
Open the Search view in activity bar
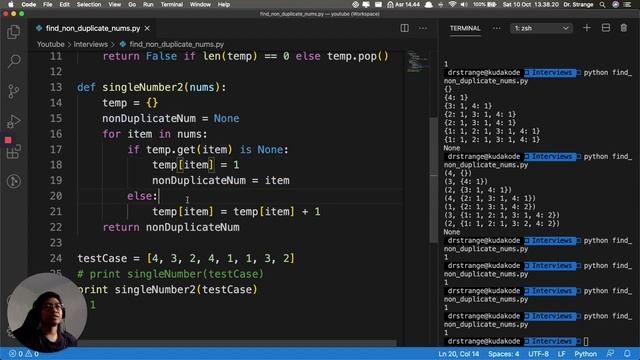(x=13, y=62)
